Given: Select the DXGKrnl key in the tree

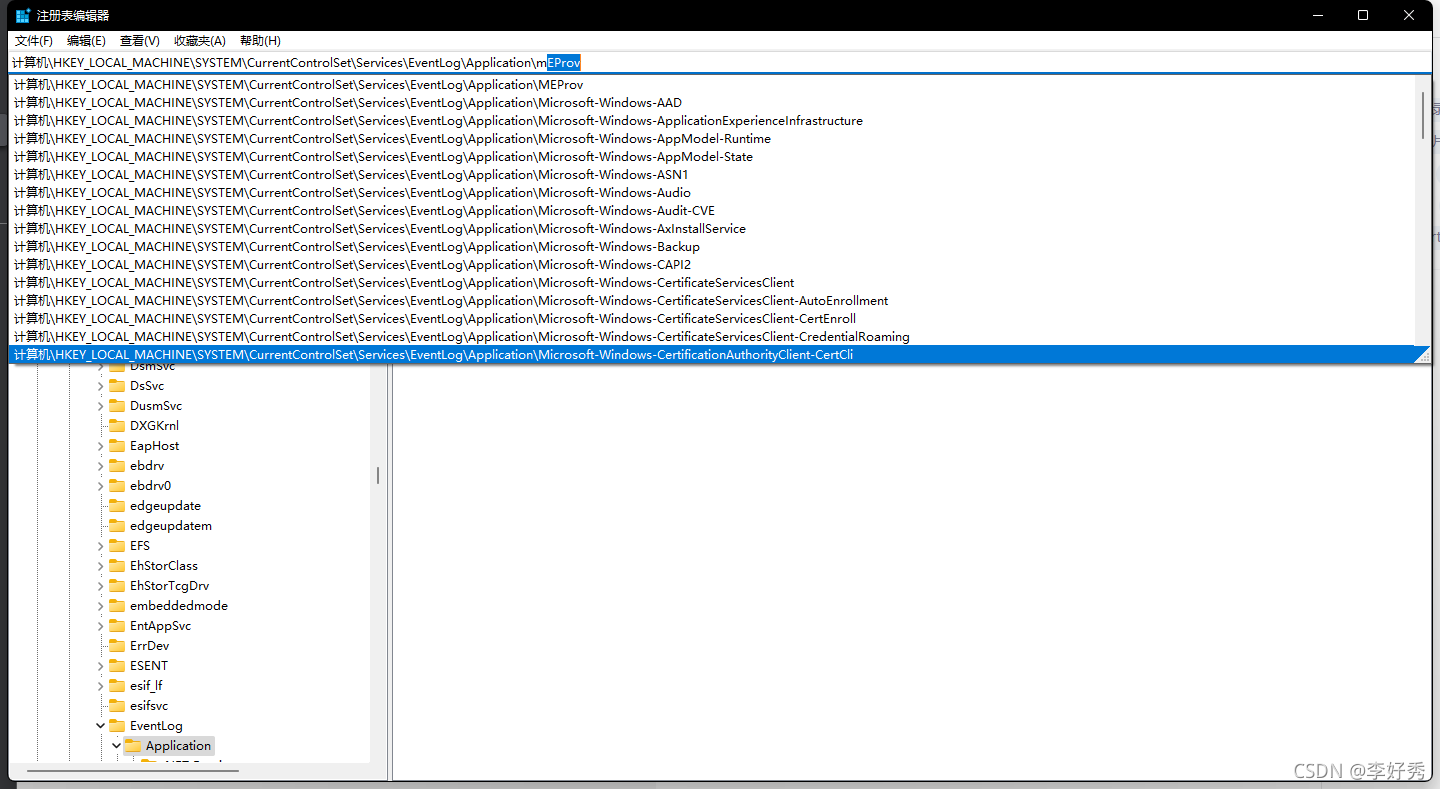Looking at the screenshot, I should pos(154,426).
